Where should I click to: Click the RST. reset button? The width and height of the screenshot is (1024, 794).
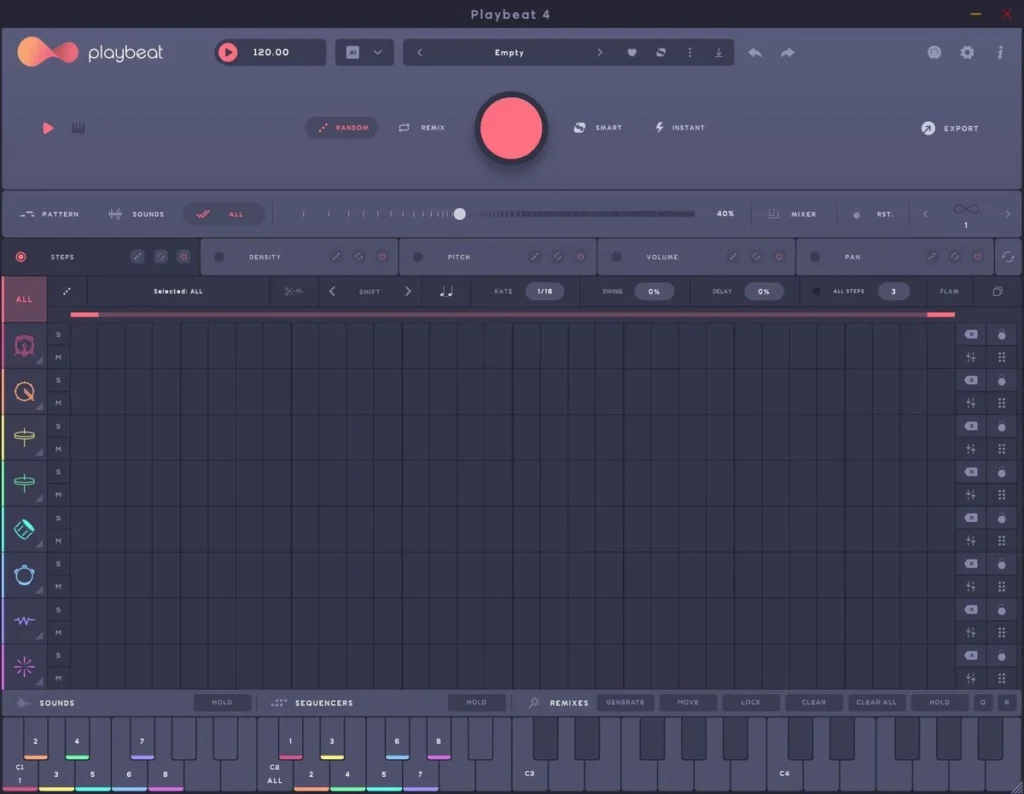pyautogui.click(x=874, y=214)
